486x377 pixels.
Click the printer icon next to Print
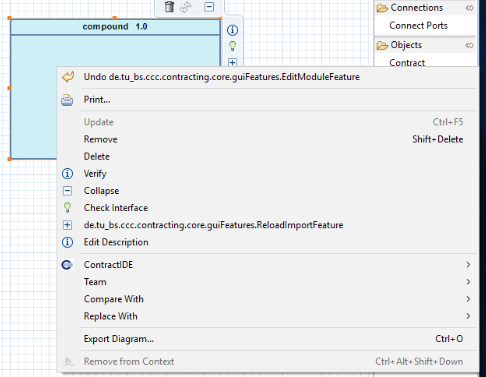pos(67,100)
